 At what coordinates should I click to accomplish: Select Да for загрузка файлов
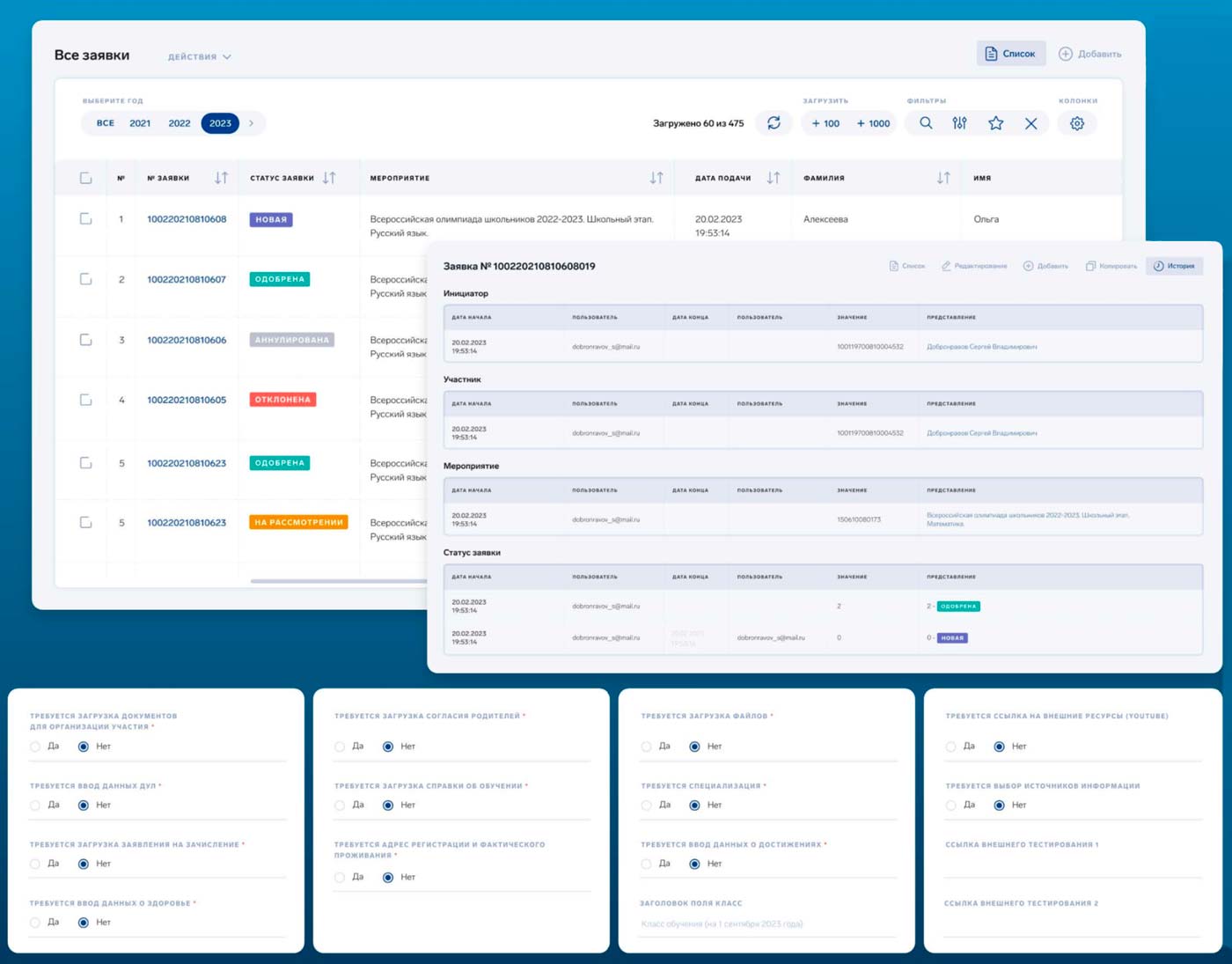[x=646, y=747]
